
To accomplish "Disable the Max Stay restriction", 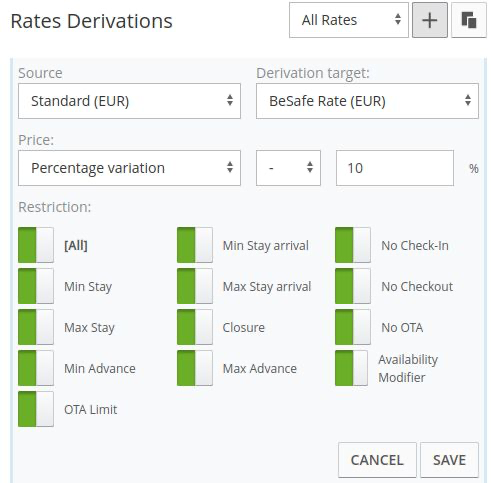I will (x=36, y=327).
